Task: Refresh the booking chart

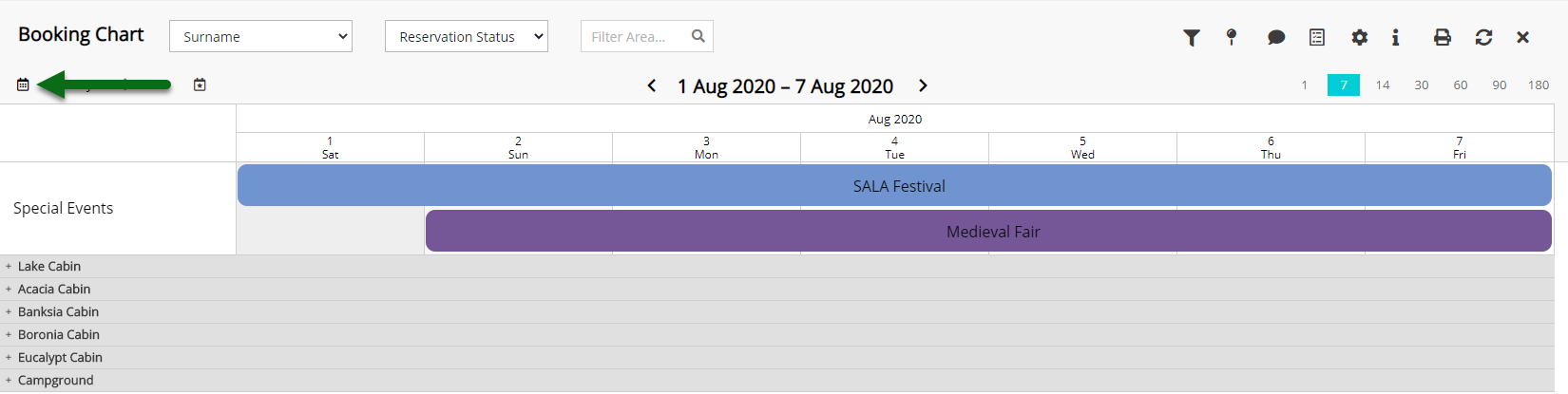Action: [1483, 37]
